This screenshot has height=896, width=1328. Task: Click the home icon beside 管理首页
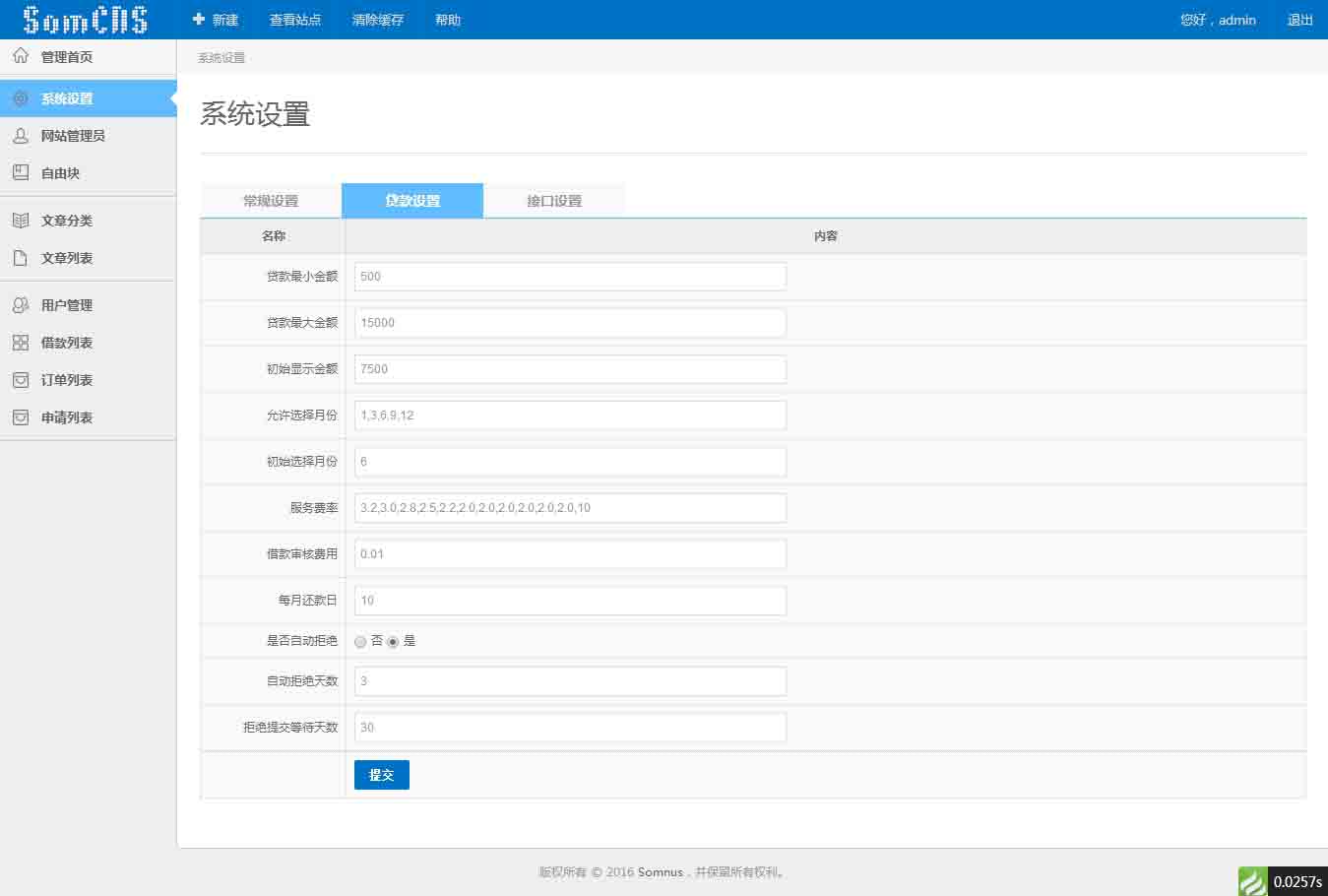(x=21, y=56)
